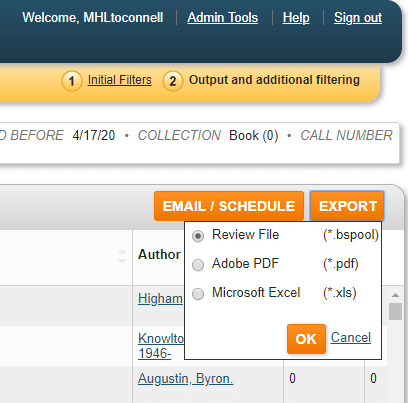Screen dimensions: 408x403
Task: Open the Help link
Action: tap(296, 17)
